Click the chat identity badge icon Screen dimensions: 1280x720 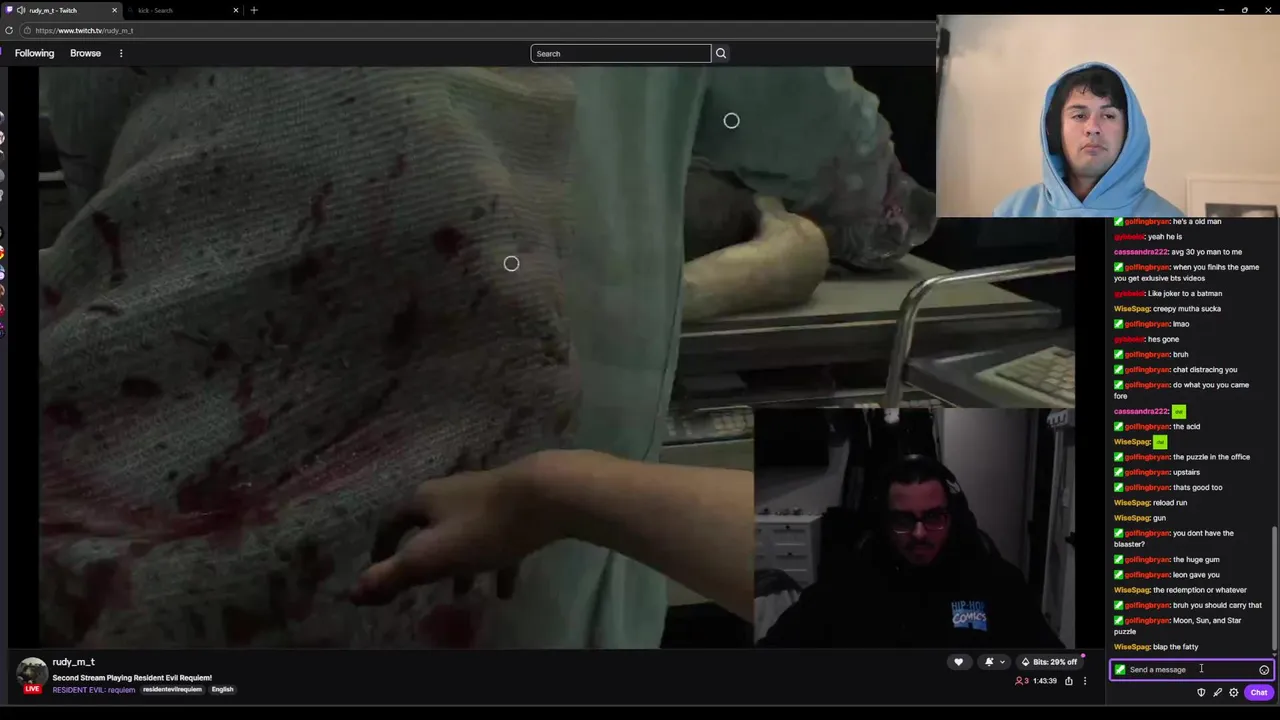1120,670
